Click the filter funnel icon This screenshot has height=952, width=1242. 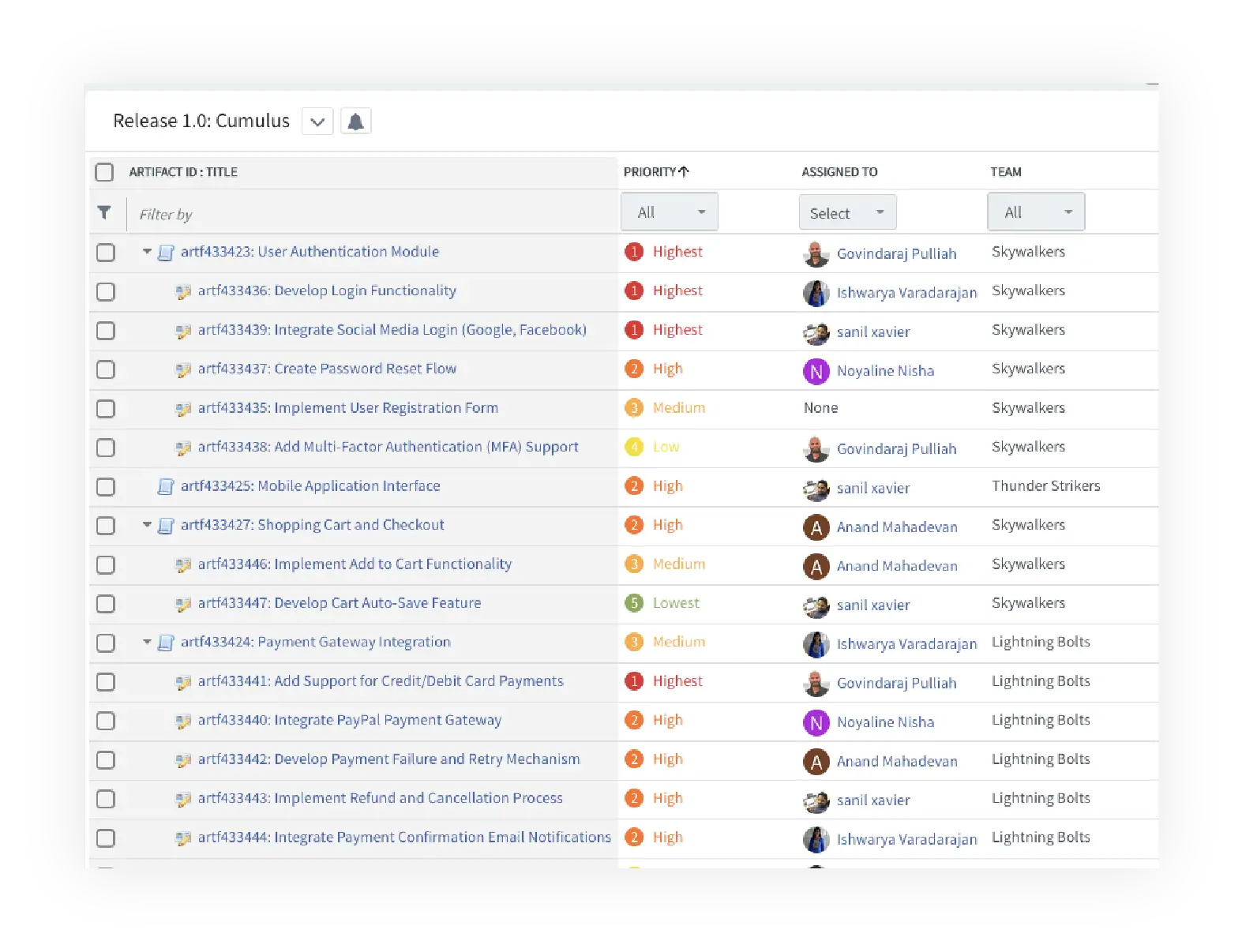click(104, 212)
